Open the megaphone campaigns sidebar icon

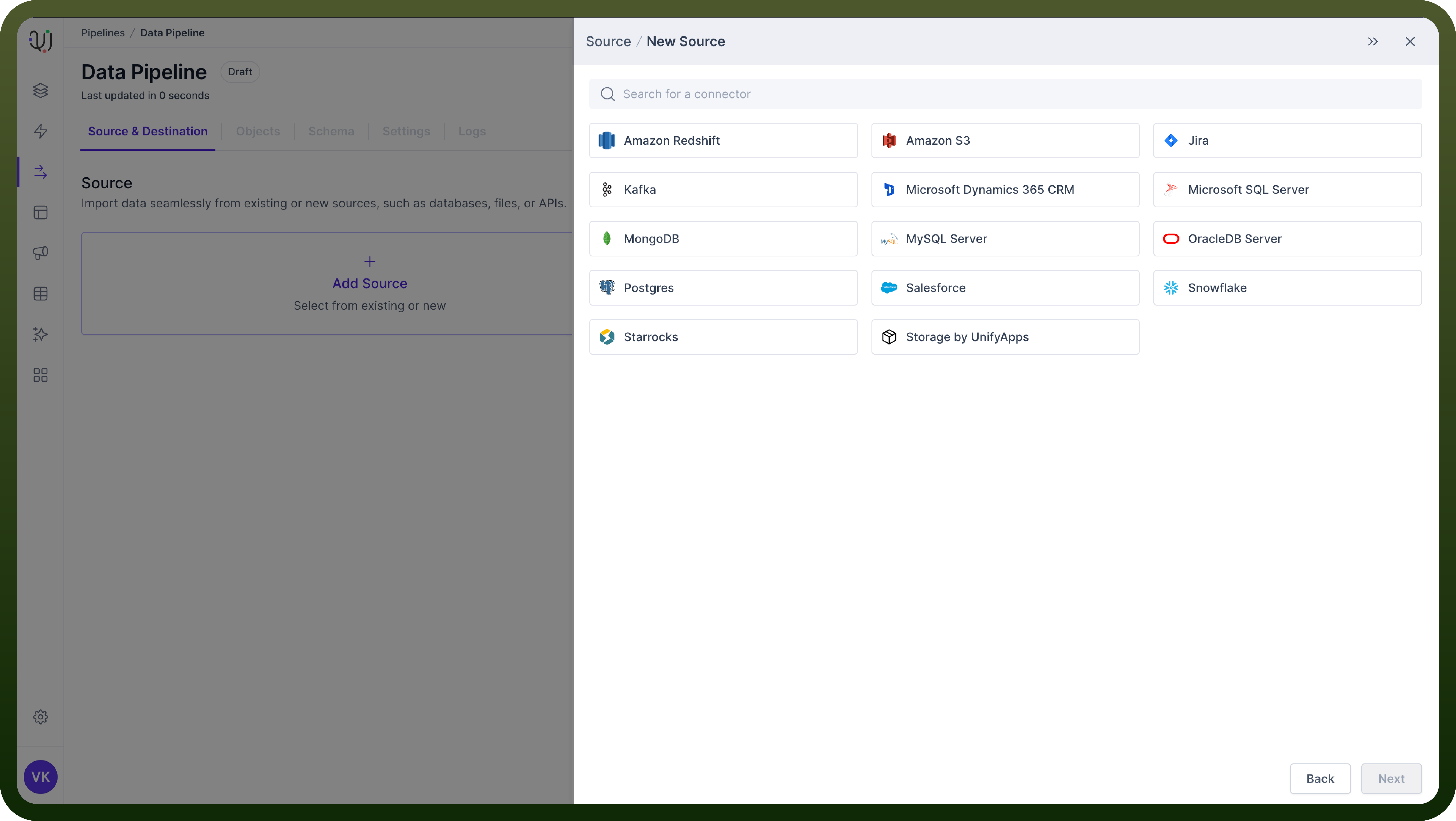40,253
